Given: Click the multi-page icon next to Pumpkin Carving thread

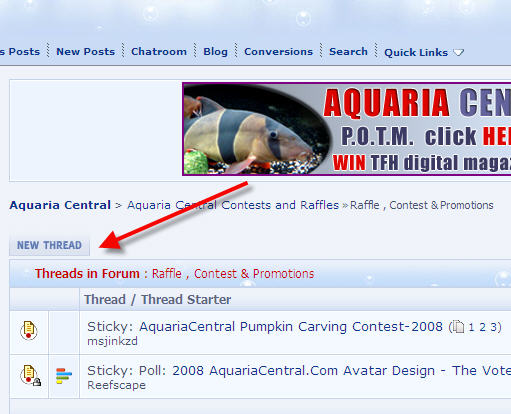Looking at the screenshot, I should pos(458,327).
